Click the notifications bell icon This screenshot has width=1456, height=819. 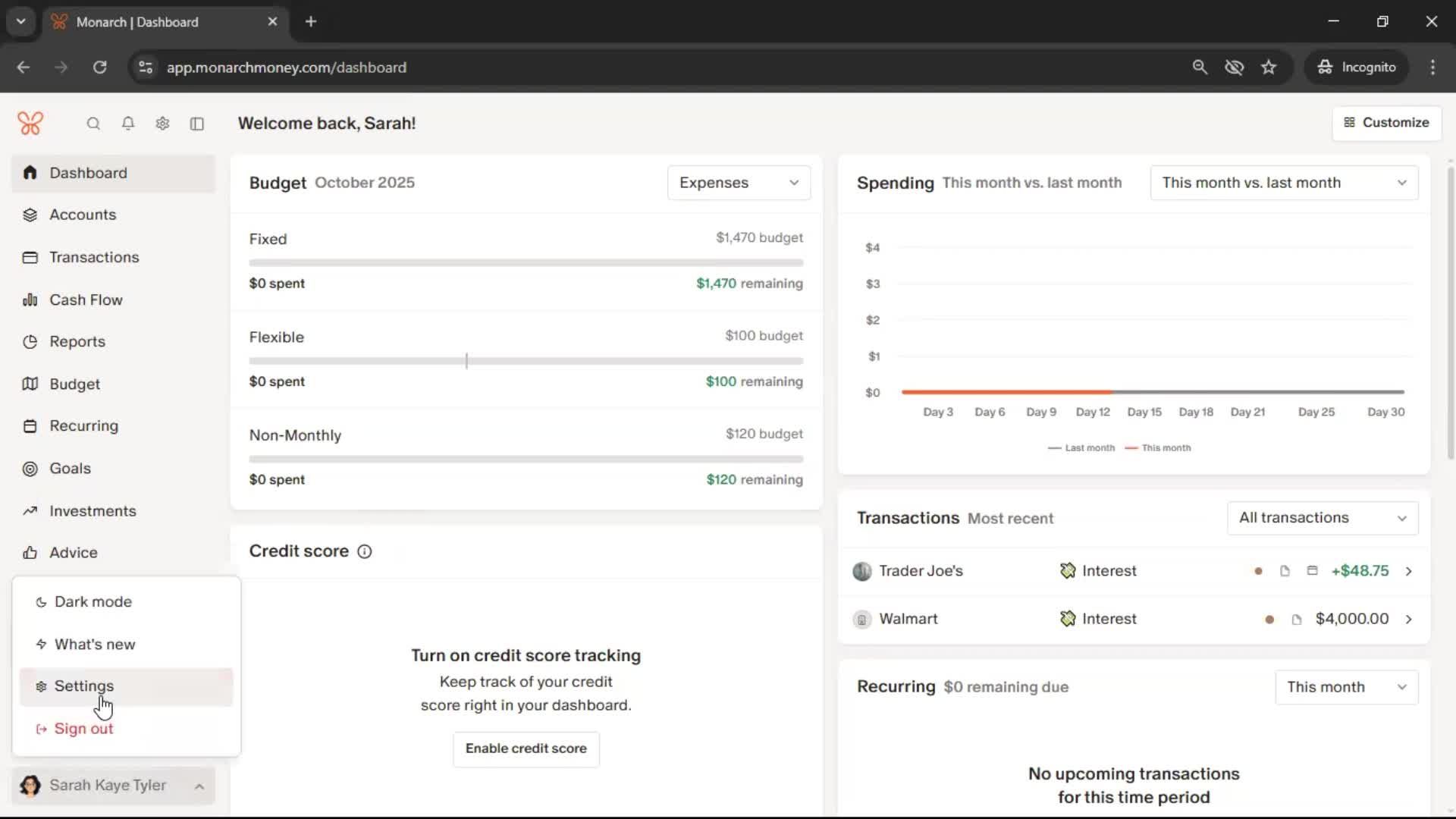pos(128,124)
